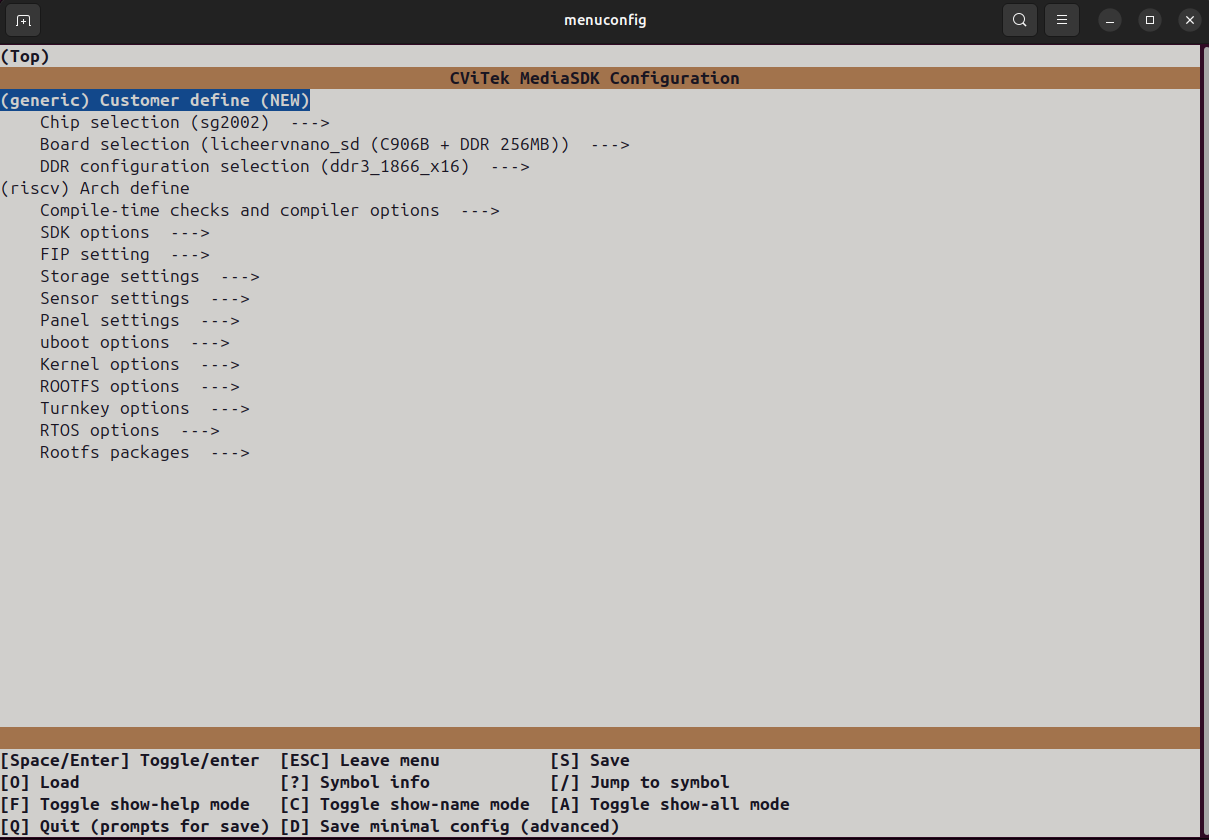Enter the Storage settings submenu
The width and height of the screenshot is (1209, 840).
(x=150, y=276)
